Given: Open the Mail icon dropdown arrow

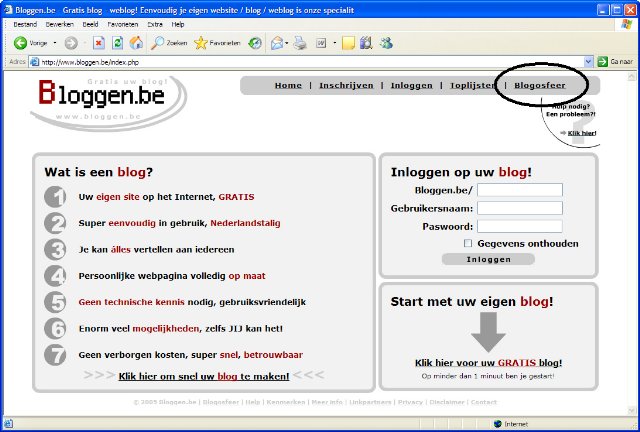Looking at the screenshot, I should pos(286,43).
